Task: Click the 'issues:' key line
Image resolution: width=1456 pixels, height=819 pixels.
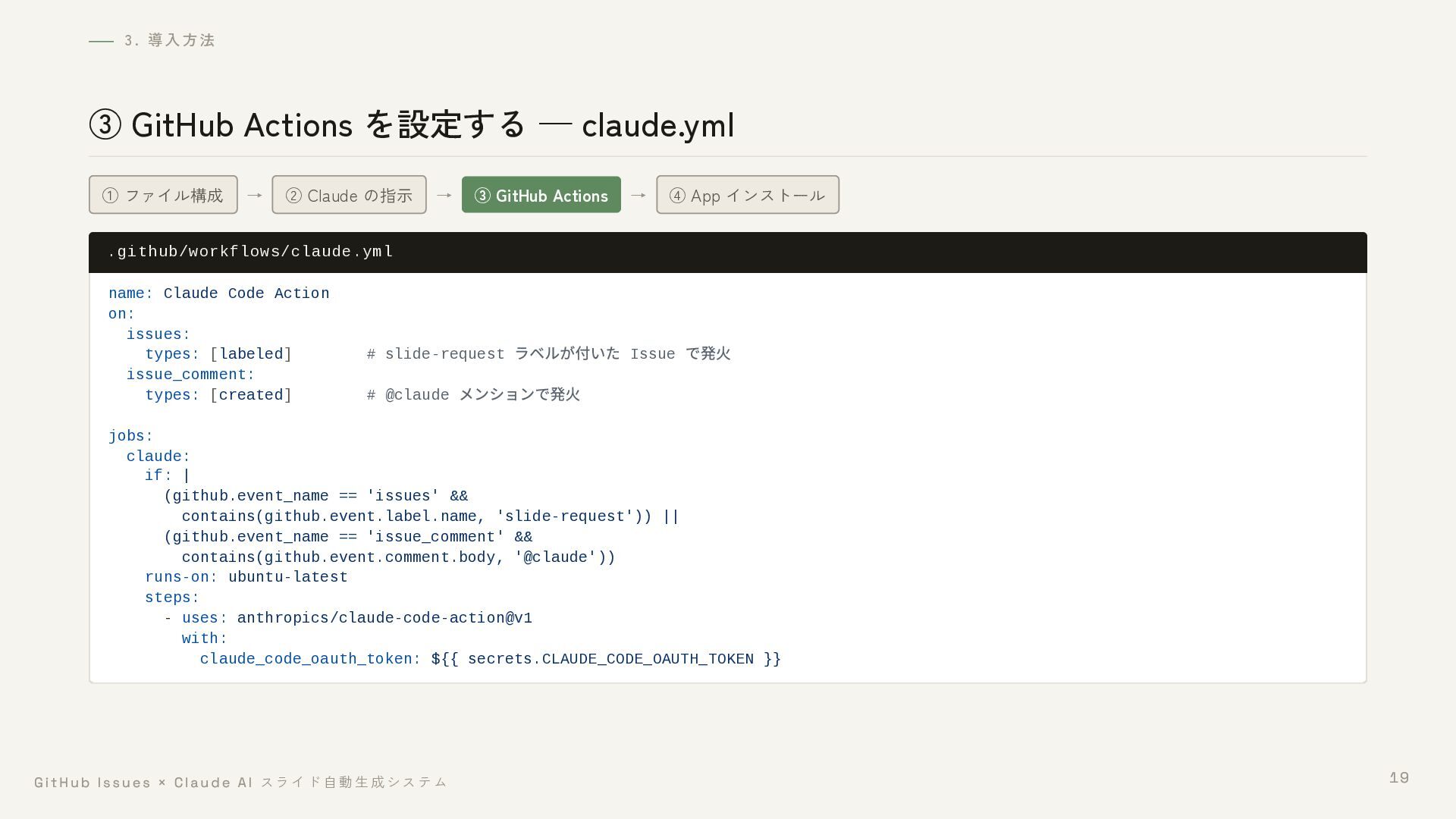Action: [158, 334]
